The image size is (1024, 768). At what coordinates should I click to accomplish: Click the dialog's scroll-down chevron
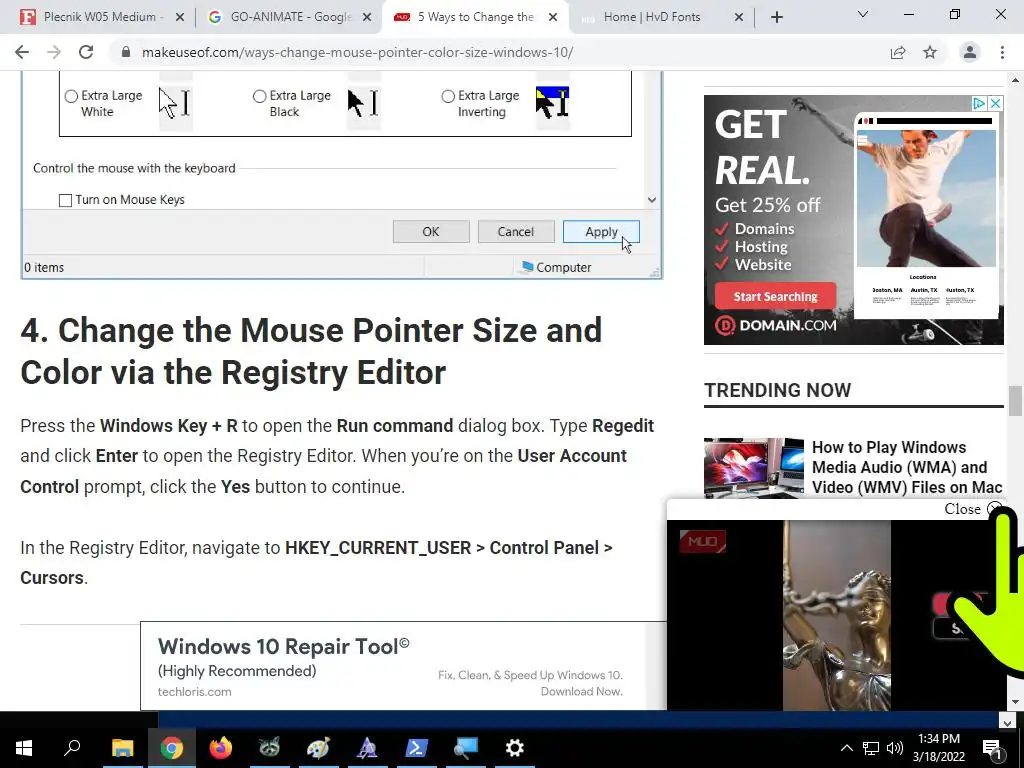coord(652,200)
